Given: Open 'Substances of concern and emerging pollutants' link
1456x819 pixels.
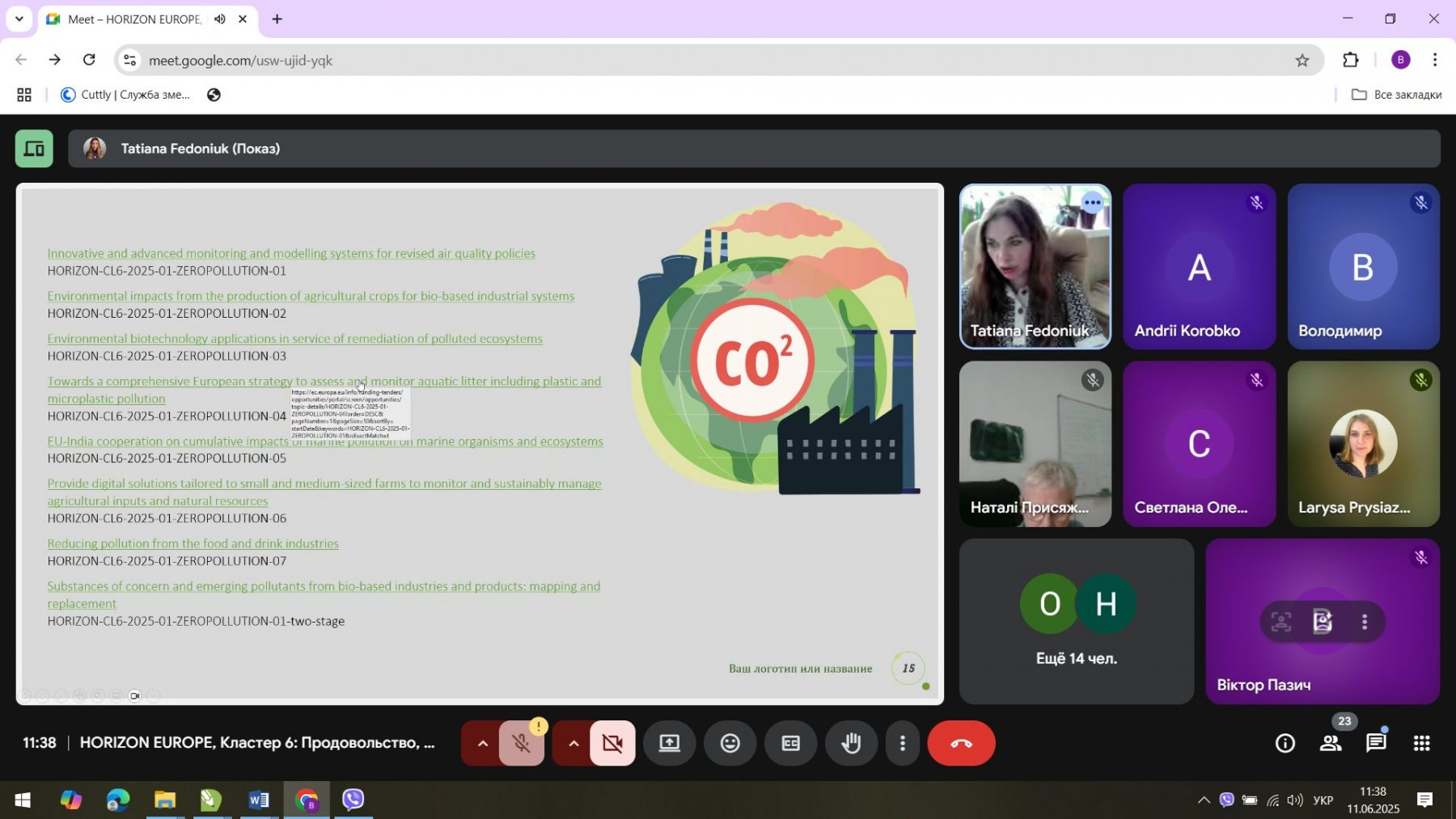Looking at the screenshot, I should pos(324,594).
